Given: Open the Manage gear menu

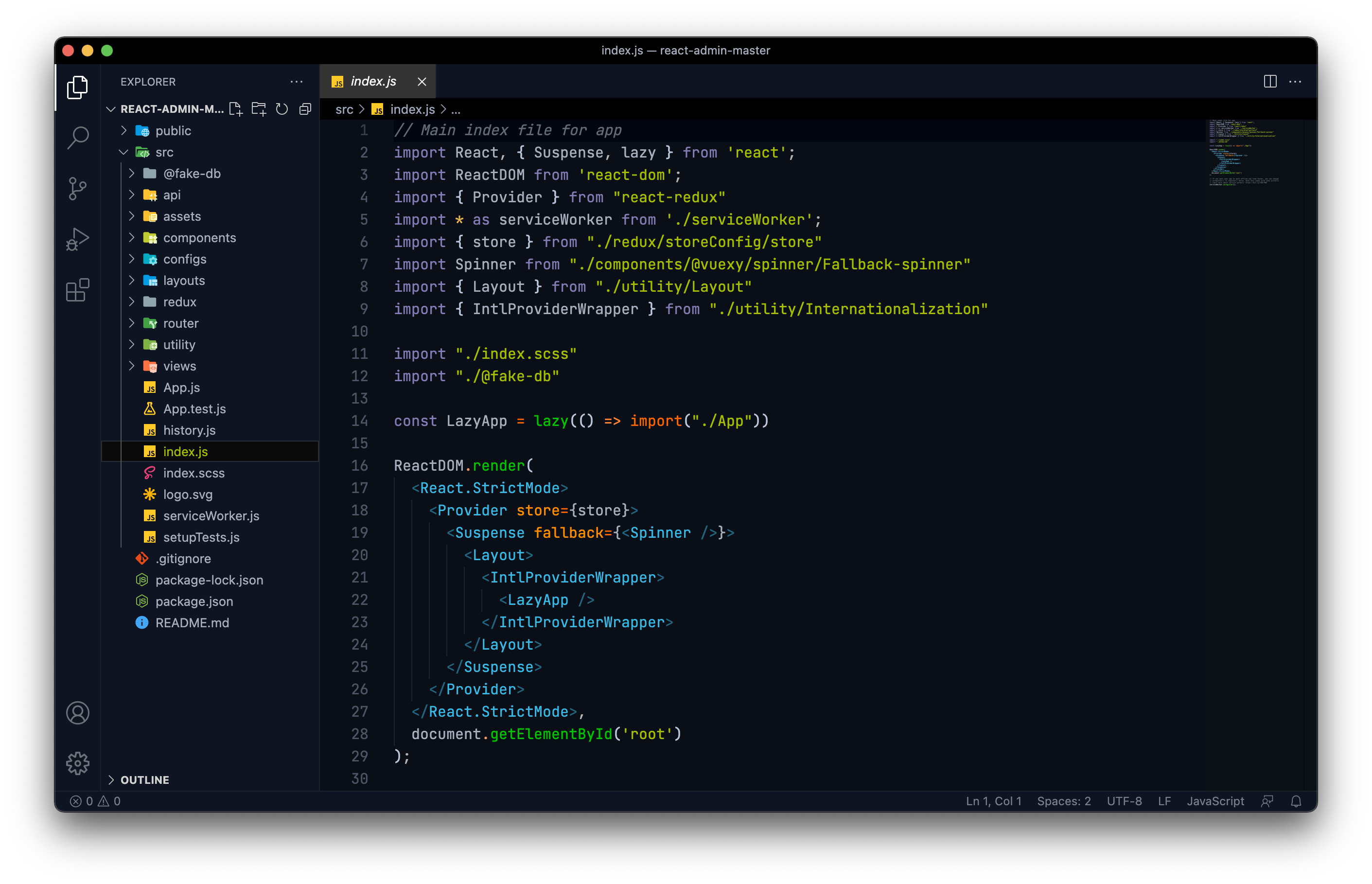Looking at the screenshot, I should point(77,763).
